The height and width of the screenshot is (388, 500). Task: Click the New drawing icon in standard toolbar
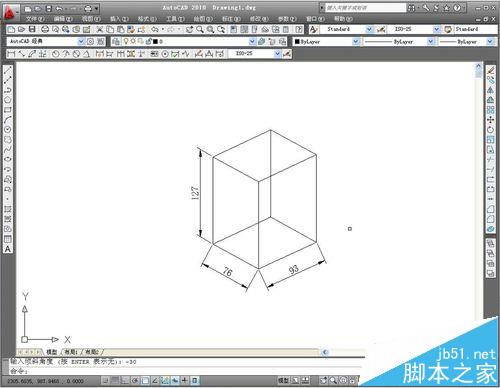[11, 30]
